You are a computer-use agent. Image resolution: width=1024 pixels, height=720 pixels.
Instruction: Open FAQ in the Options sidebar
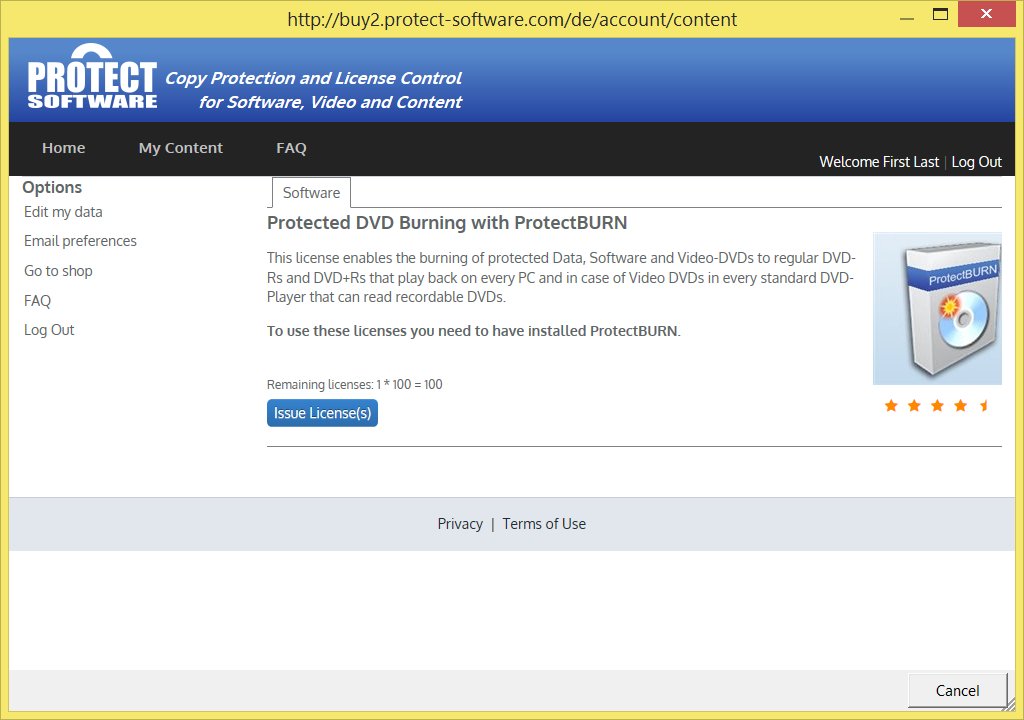point(37,301)
